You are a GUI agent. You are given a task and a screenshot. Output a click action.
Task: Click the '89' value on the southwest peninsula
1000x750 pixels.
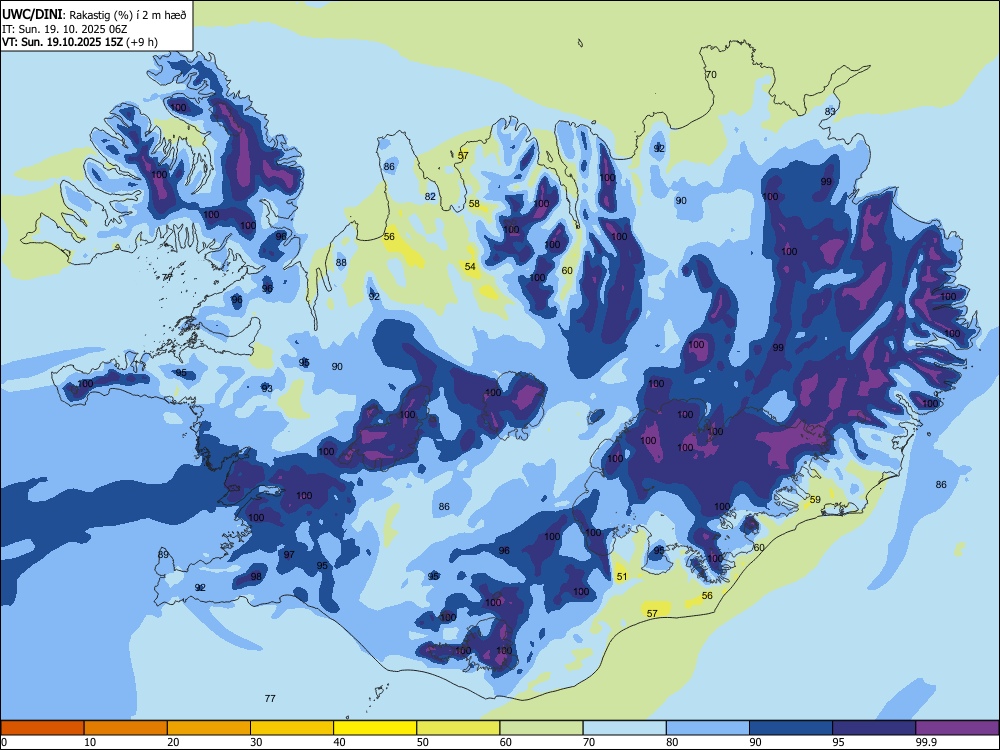(x=163, y=554)
